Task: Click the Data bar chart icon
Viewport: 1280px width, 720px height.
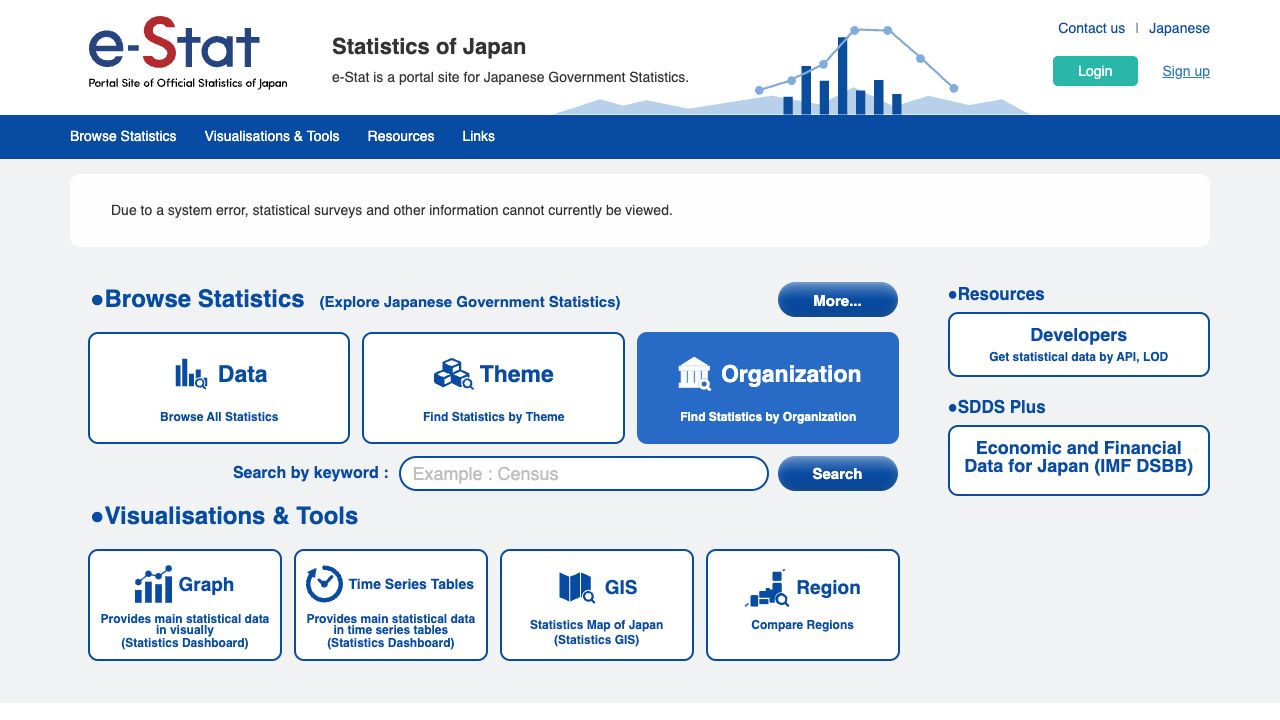Action: tap(190, 374)
